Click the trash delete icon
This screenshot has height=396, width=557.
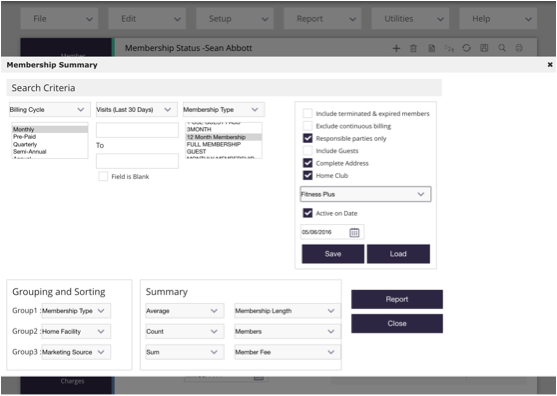coord(413,48)
